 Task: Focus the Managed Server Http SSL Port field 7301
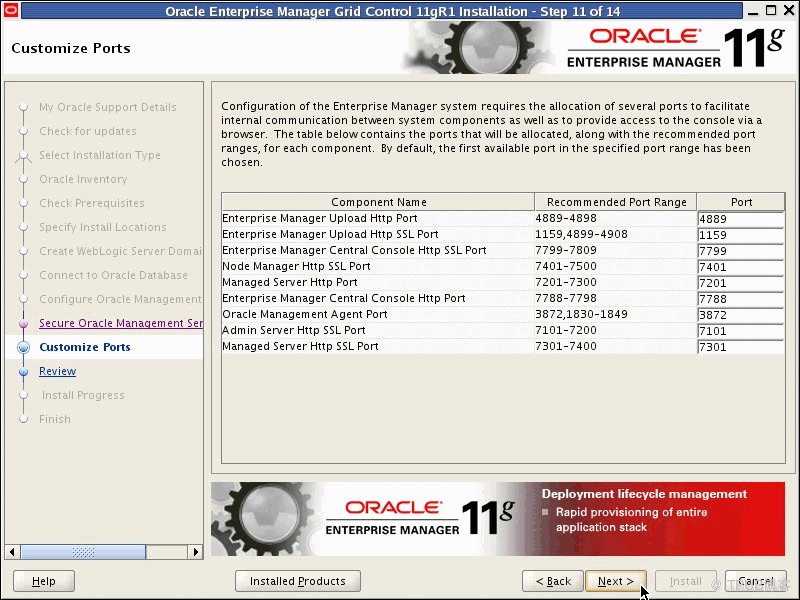click(x=741, y=347)
